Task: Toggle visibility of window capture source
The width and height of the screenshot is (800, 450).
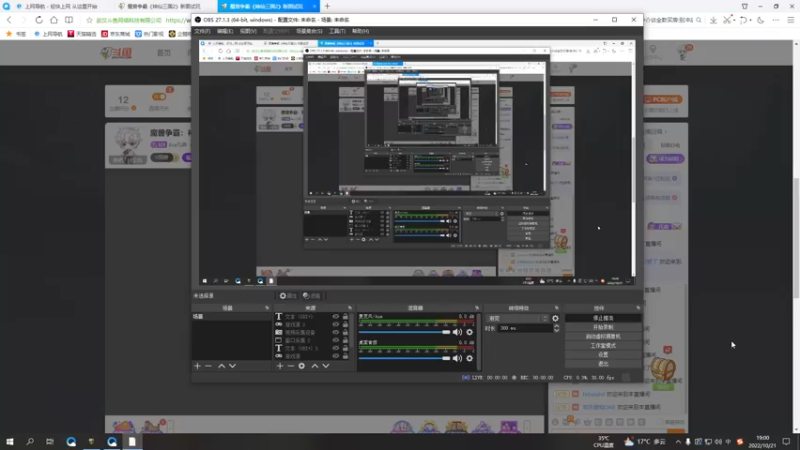Action: tap(335, 340)
